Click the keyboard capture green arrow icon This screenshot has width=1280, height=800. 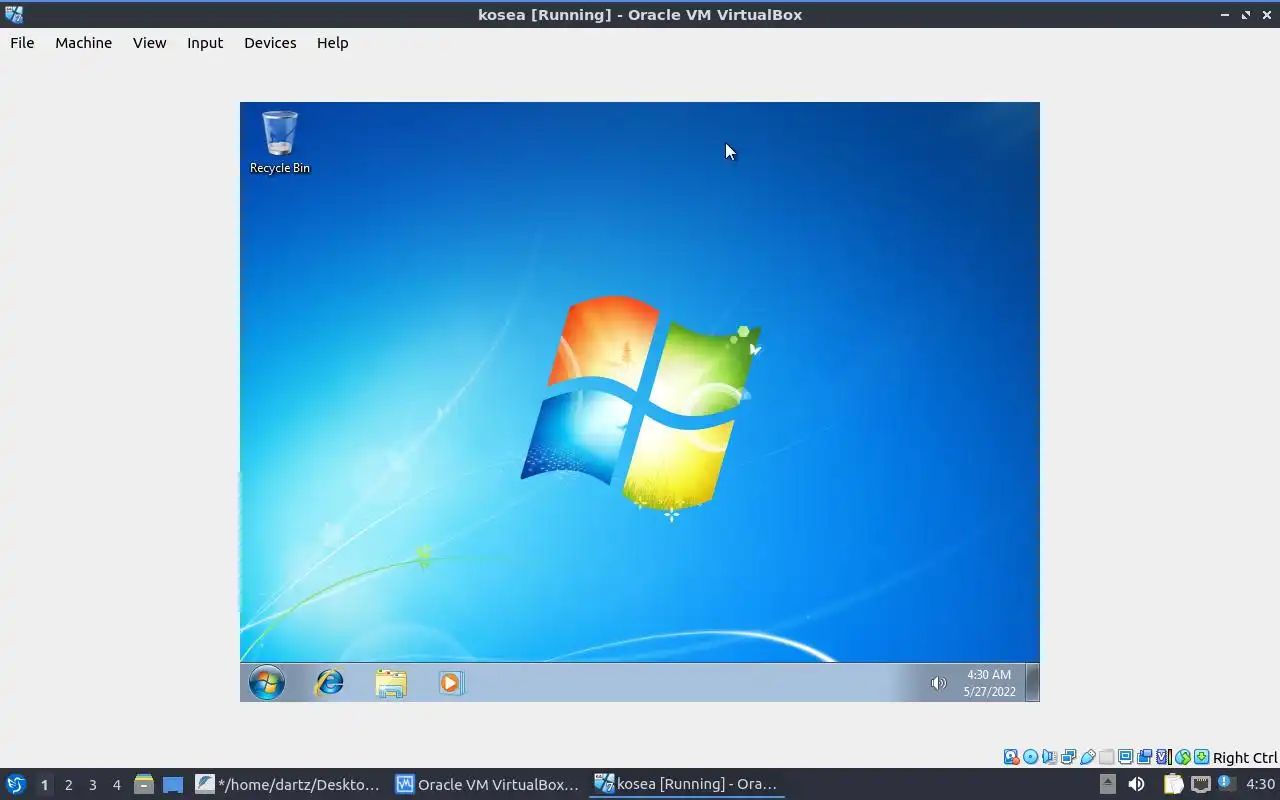pyautogui.click(x=1202, y=757)
